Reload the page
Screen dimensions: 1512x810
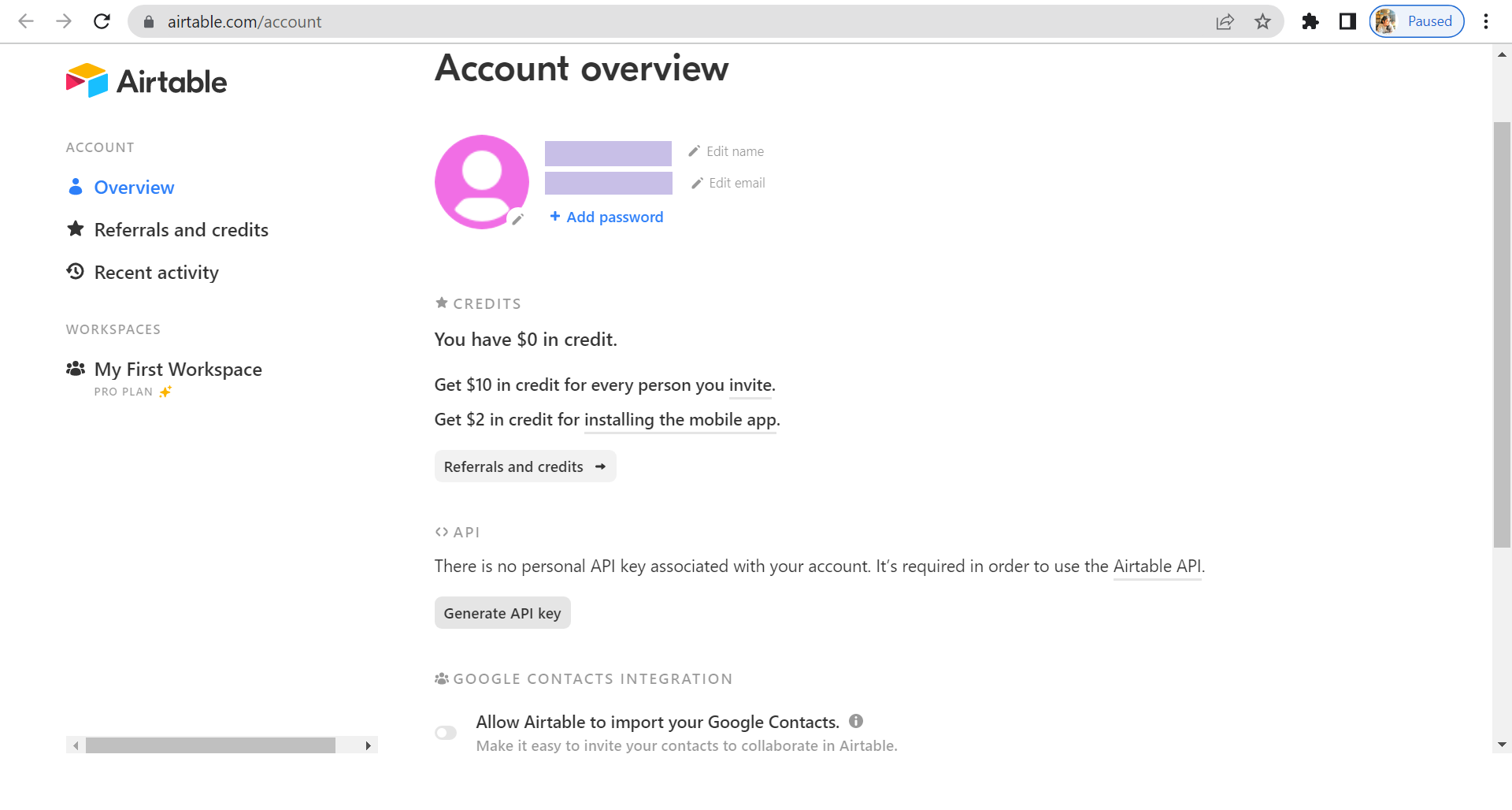[x=102, y=21]
